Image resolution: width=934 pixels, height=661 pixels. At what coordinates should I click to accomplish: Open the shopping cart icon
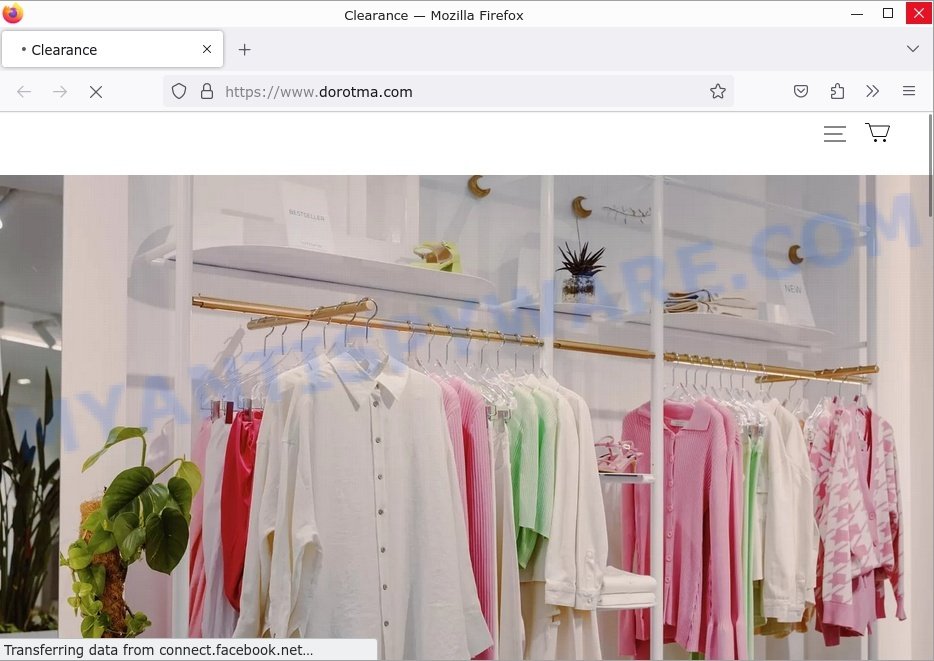tap(877, 132)
